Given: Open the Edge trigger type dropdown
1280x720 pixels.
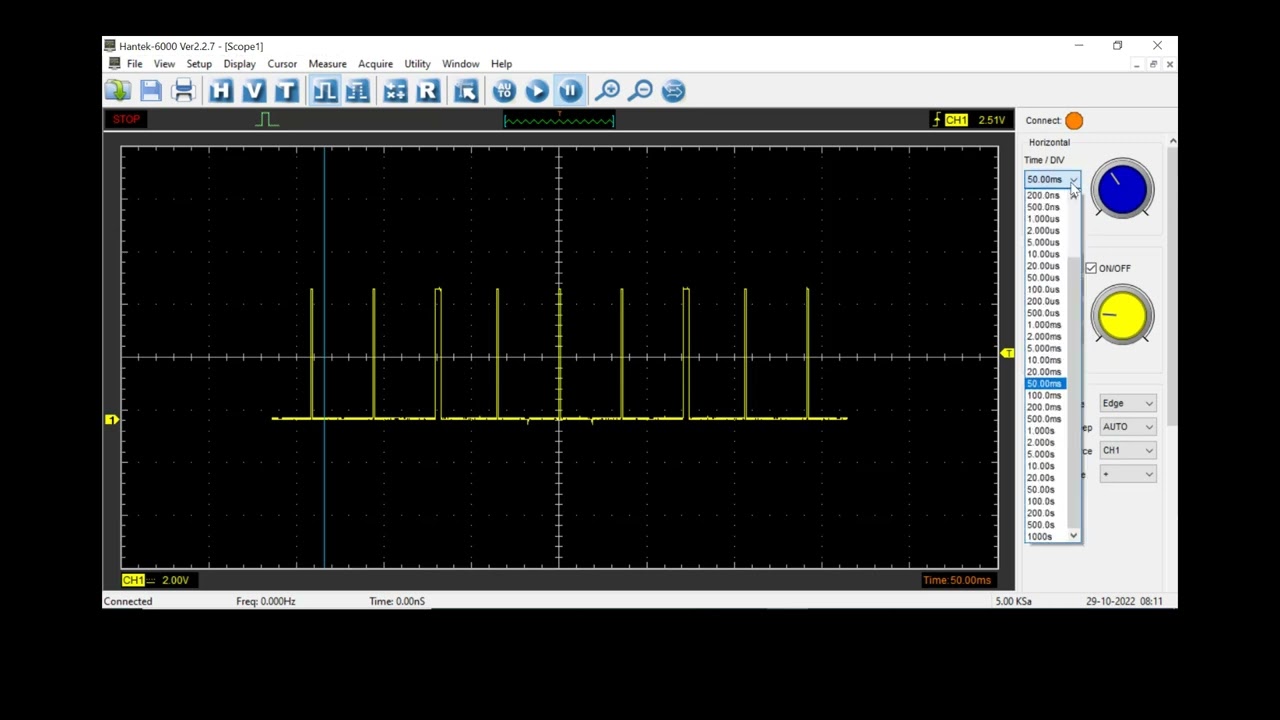Looking at the screenshot, I should 1127,403.
